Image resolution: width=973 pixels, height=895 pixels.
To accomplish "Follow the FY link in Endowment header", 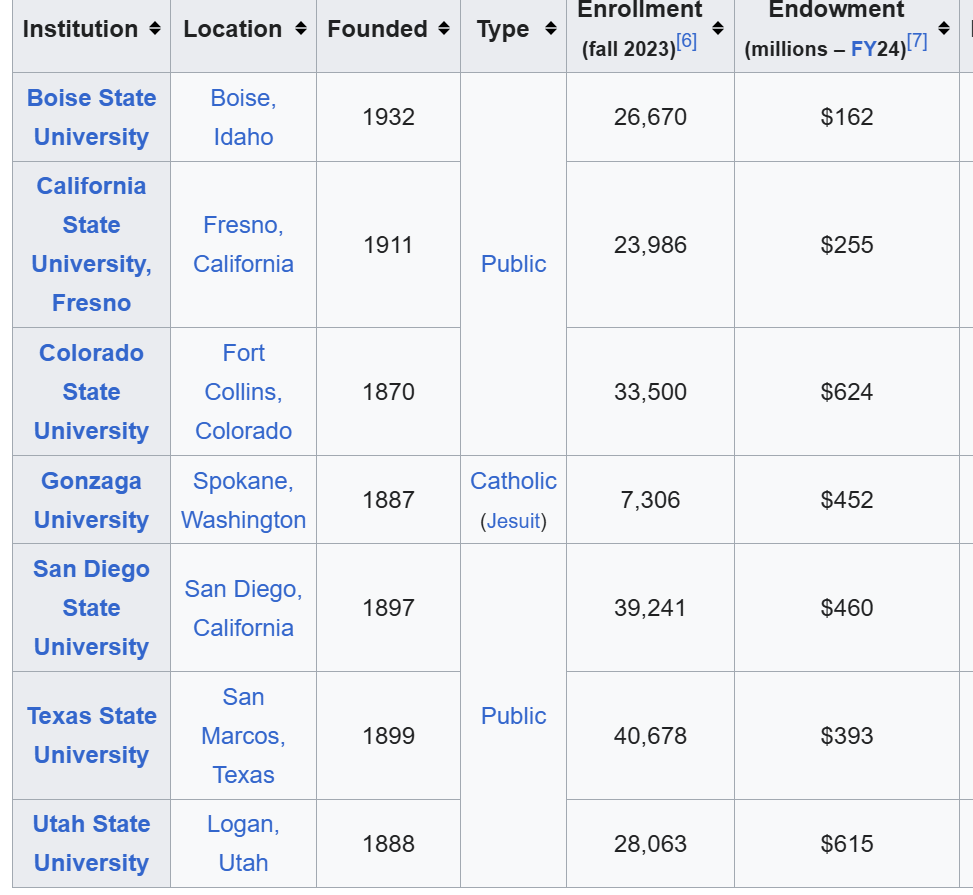I will (x=863, y=49).
